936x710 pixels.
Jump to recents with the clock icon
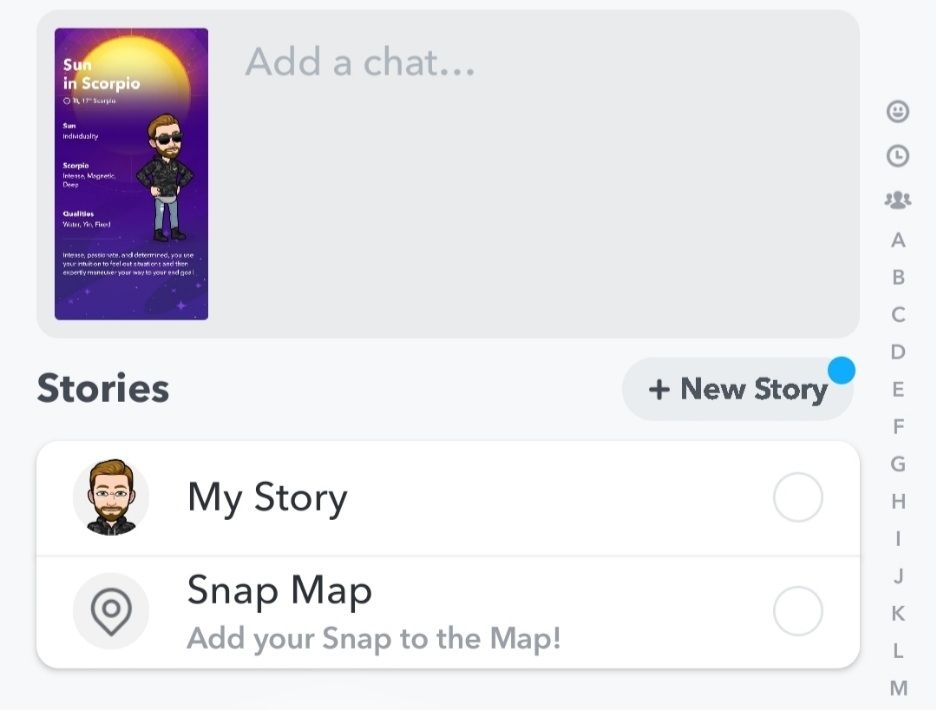click(898, 156)
